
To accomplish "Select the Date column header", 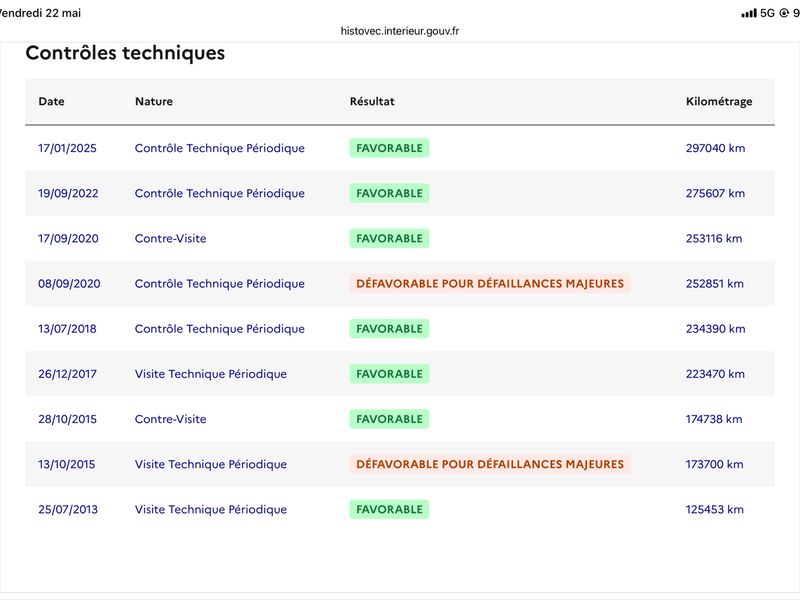I will point(52,101).
